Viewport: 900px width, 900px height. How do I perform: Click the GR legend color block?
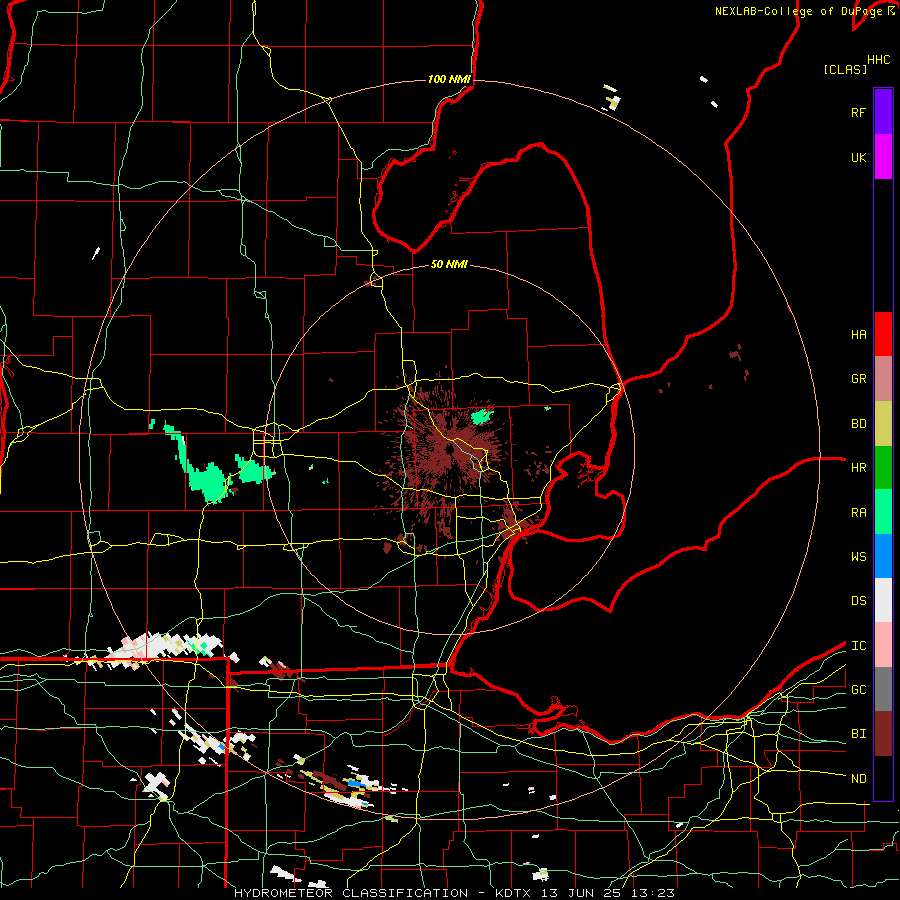point(883,378)
